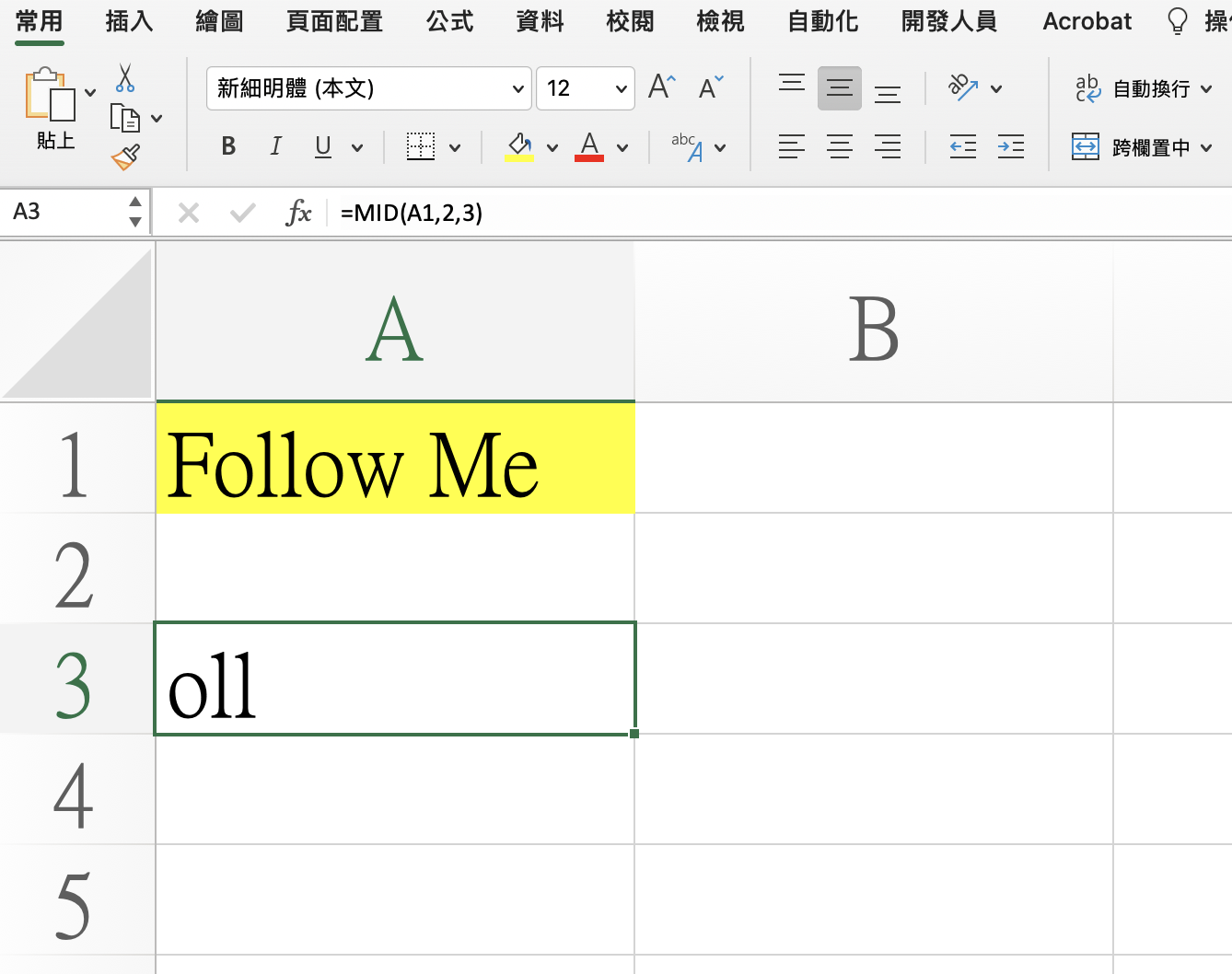1232x974 pixels.
Task: Increase font size with large A icon
Action: [x=662, y=88]
